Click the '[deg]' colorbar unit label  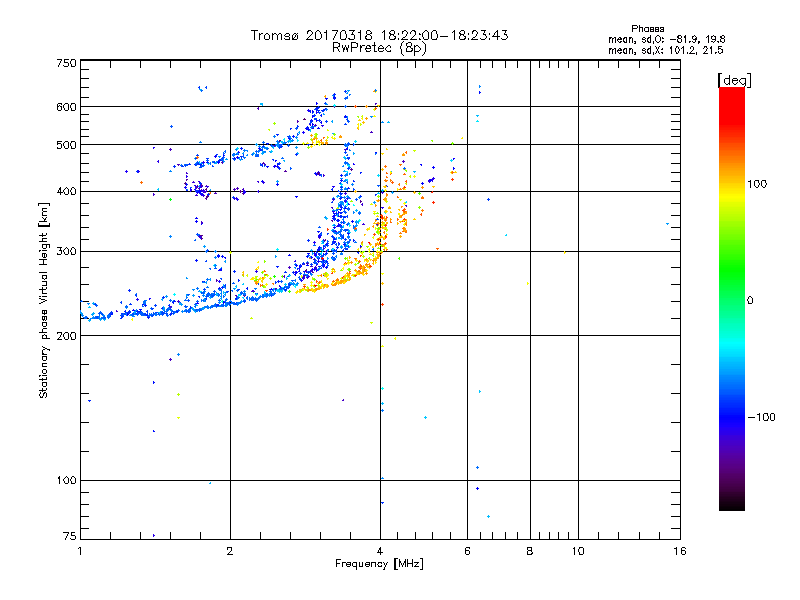(734, 80)
